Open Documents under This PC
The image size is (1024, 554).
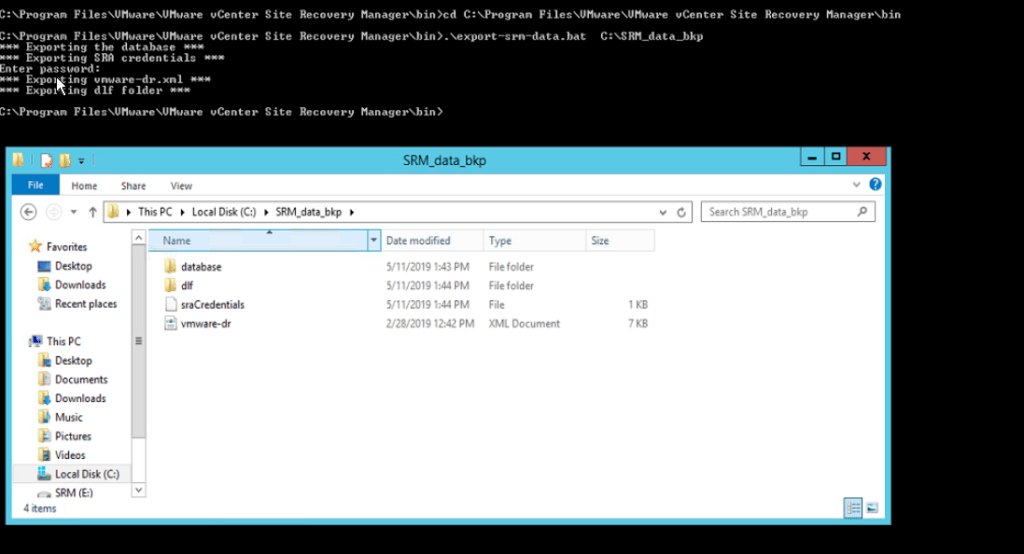(81, 380)
